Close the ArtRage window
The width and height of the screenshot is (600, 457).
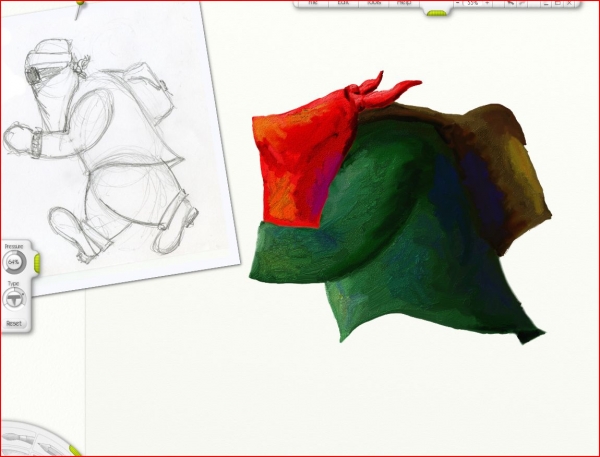pos(569,3)
